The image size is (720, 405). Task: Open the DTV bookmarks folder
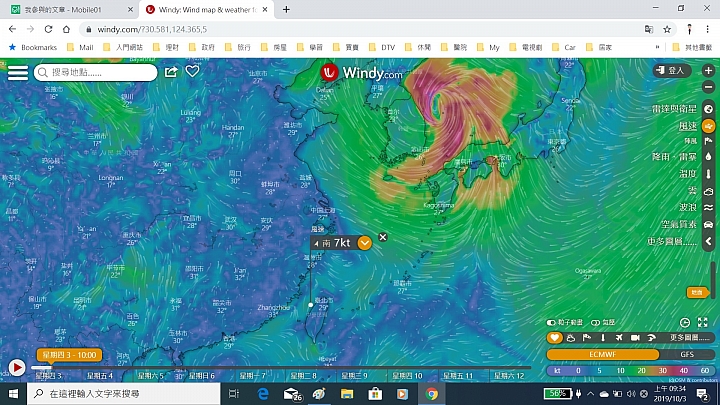point(382,47)
